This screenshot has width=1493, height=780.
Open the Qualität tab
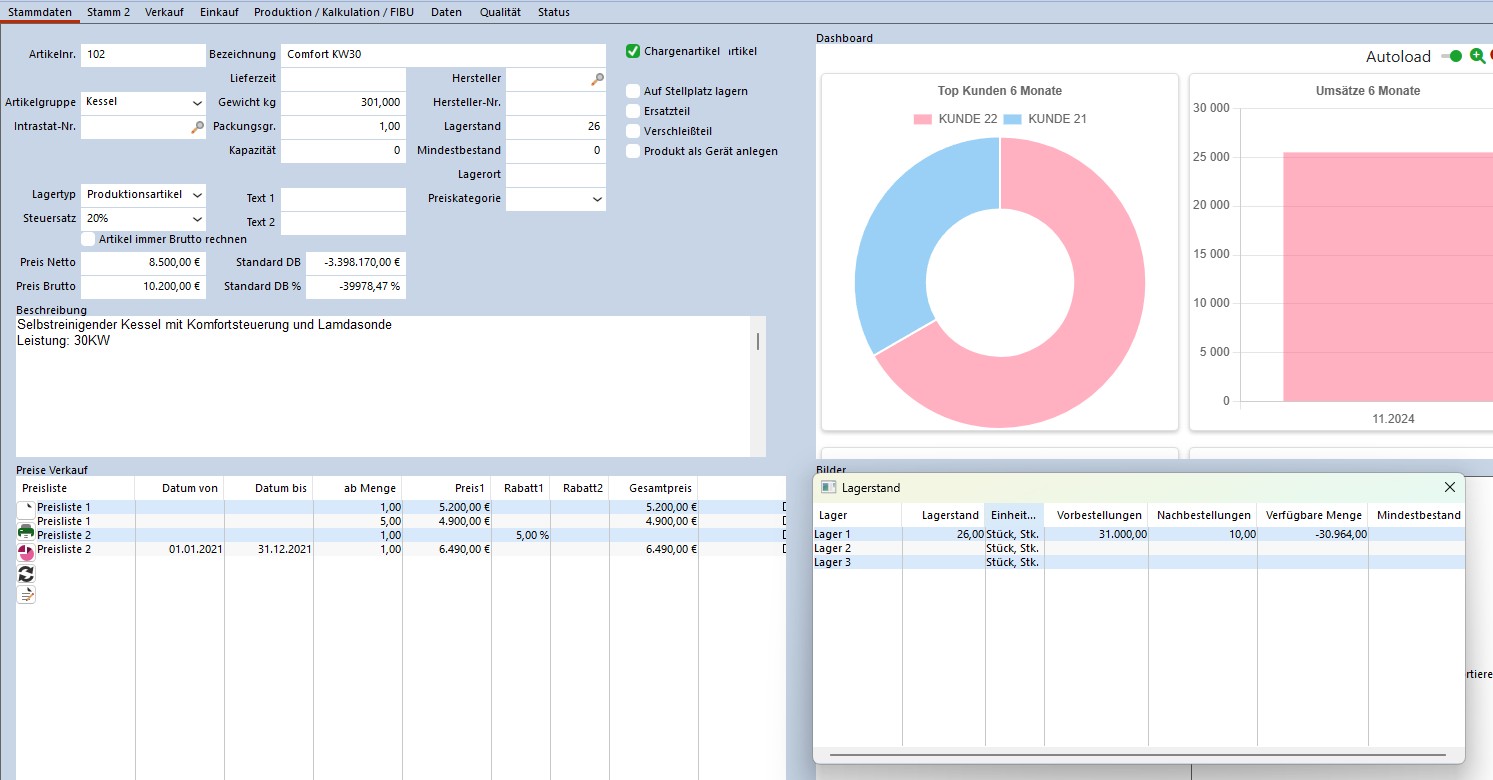coord(500,12)
